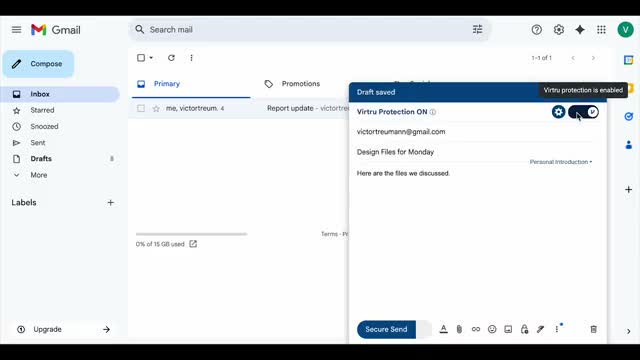Click the storage usage bar
This screenshot has width=640, height=360.
191,234
